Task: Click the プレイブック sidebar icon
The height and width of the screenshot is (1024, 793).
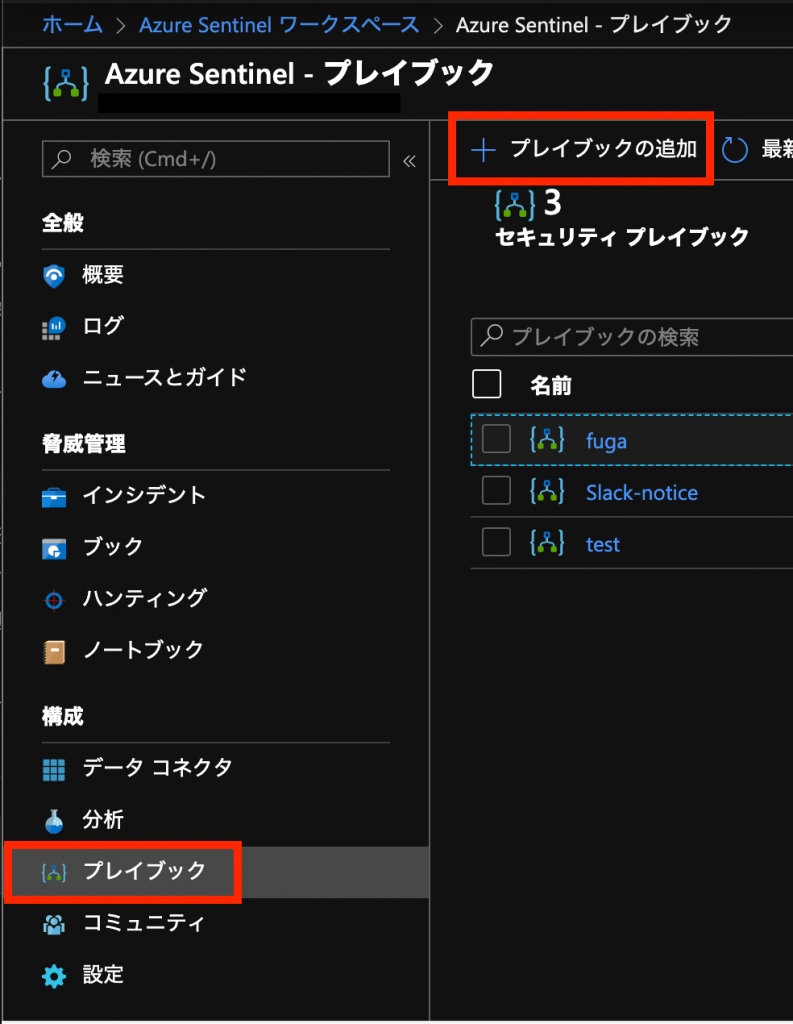Action: point(54,872)
